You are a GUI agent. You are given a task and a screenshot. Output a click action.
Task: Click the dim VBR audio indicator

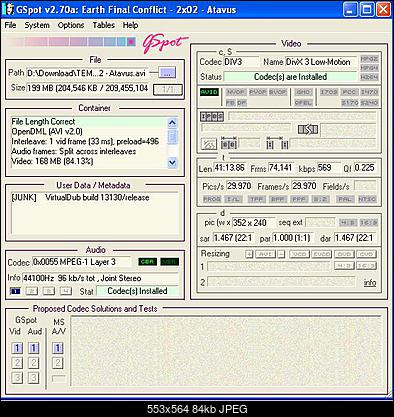169,262
